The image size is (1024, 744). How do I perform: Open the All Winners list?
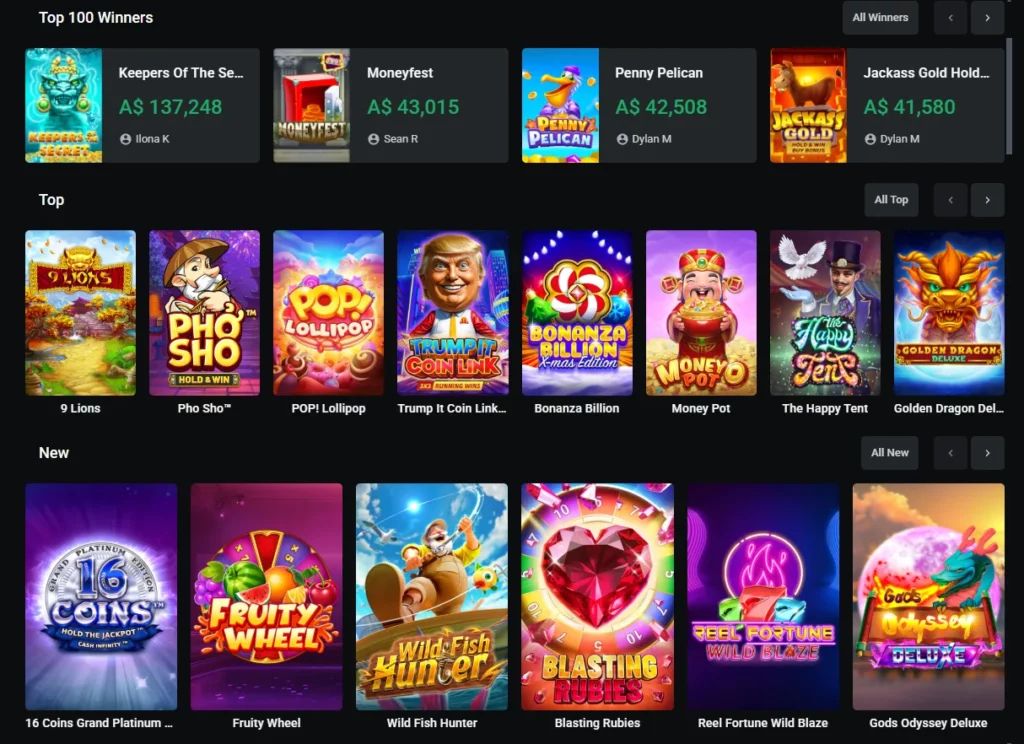[x=880, y=18]
